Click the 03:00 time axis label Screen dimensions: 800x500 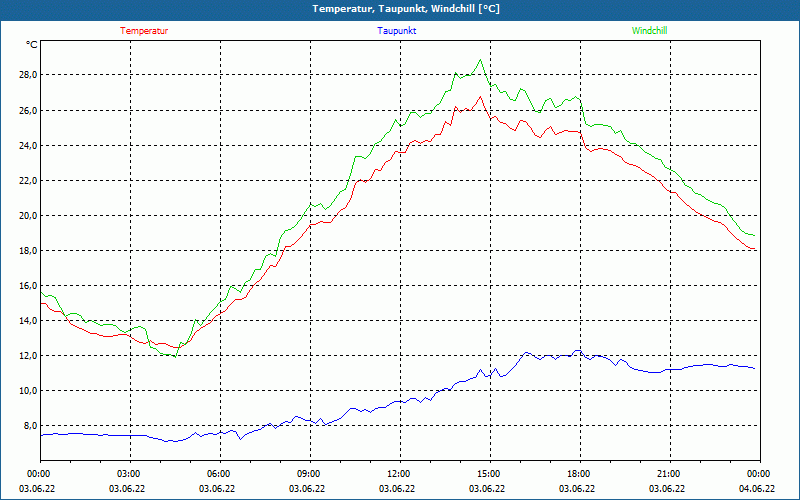point(129,474)
